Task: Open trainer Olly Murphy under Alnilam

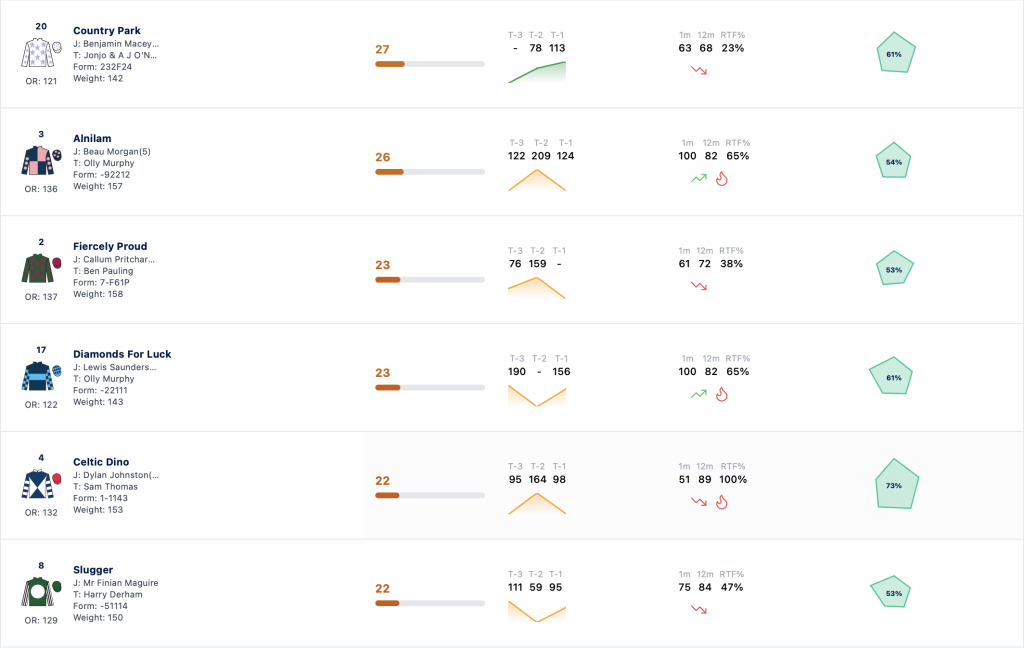Action: [109, 163]
